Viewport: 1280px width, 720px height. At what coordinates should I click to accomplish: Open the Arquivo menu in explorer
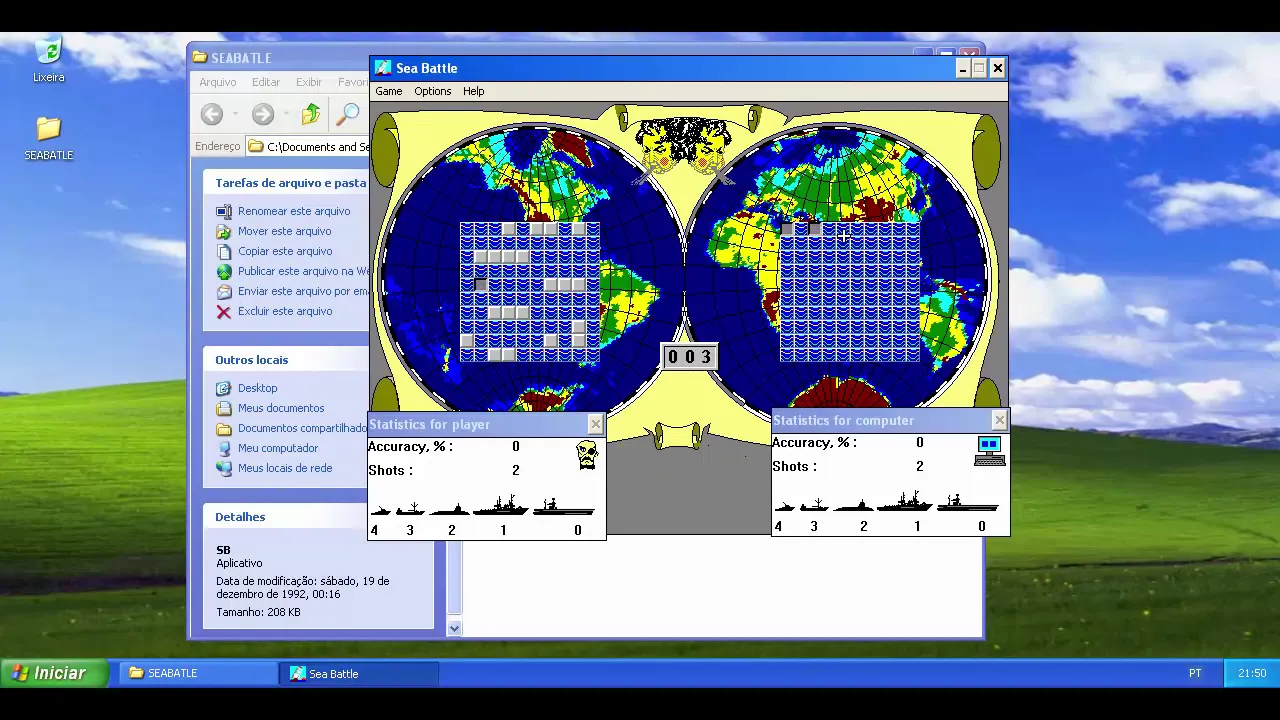(x=217, y=82)
